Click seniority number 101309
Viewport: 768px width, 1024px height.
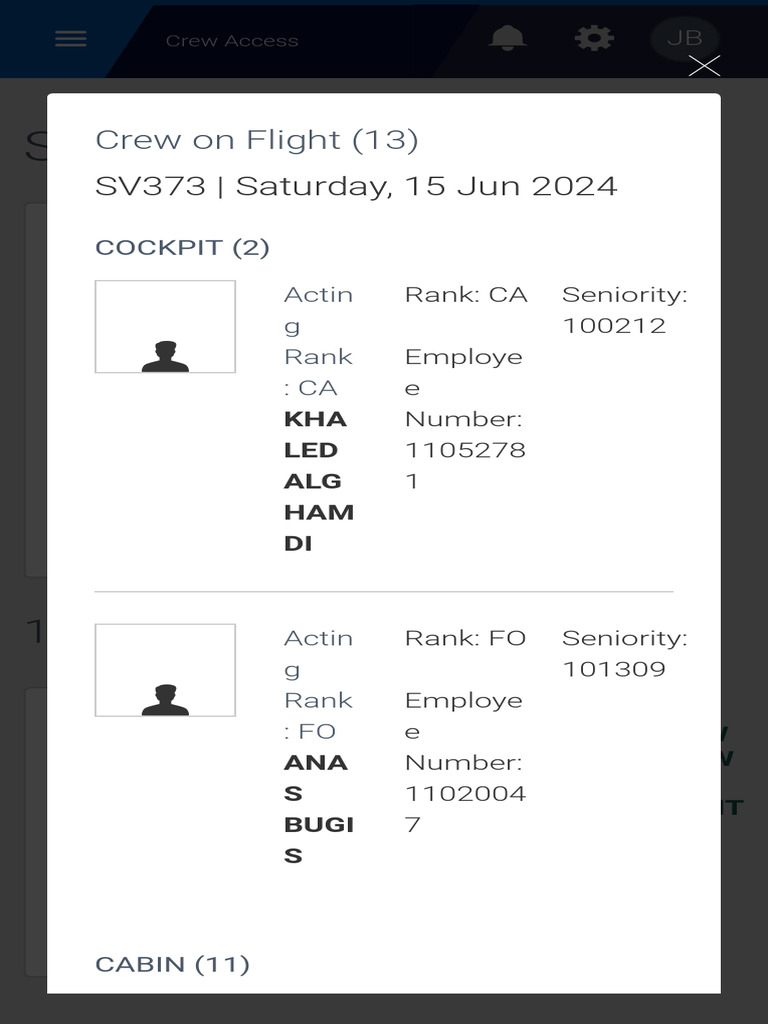click(614, 669)
